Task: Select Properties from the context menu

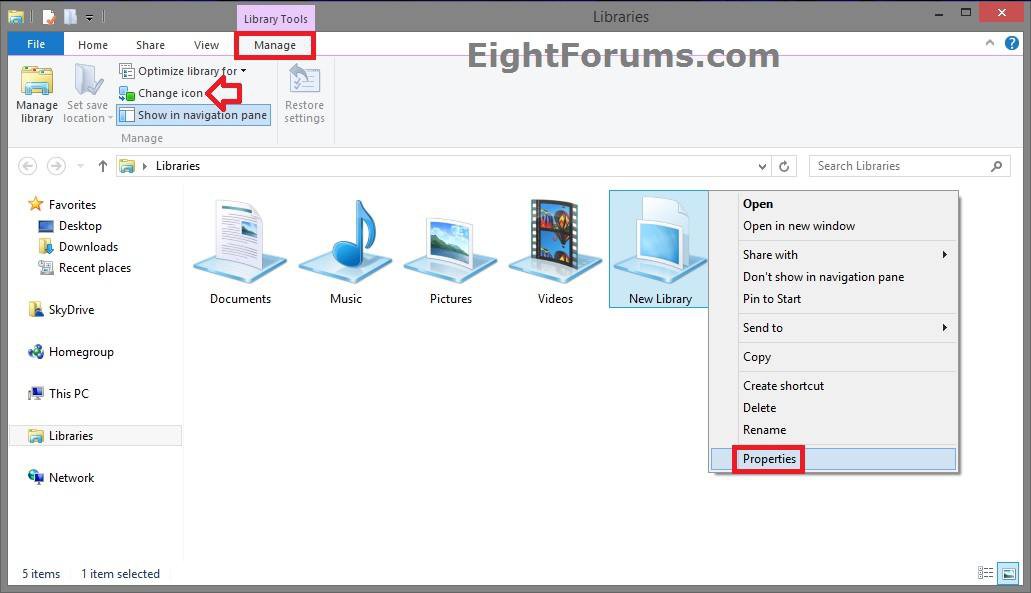Action: (769, 458)
